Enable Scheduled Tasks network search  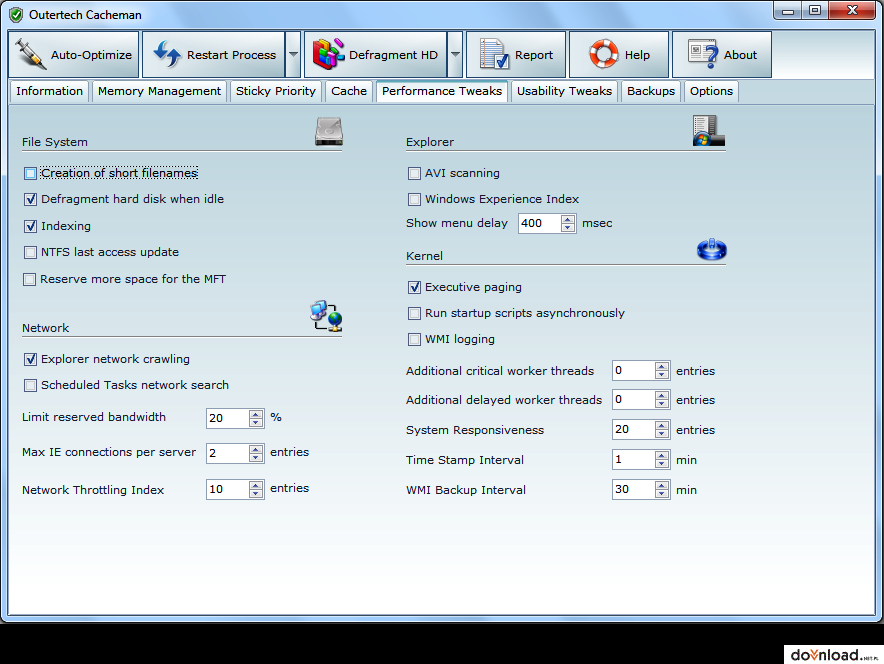point(30,386)
